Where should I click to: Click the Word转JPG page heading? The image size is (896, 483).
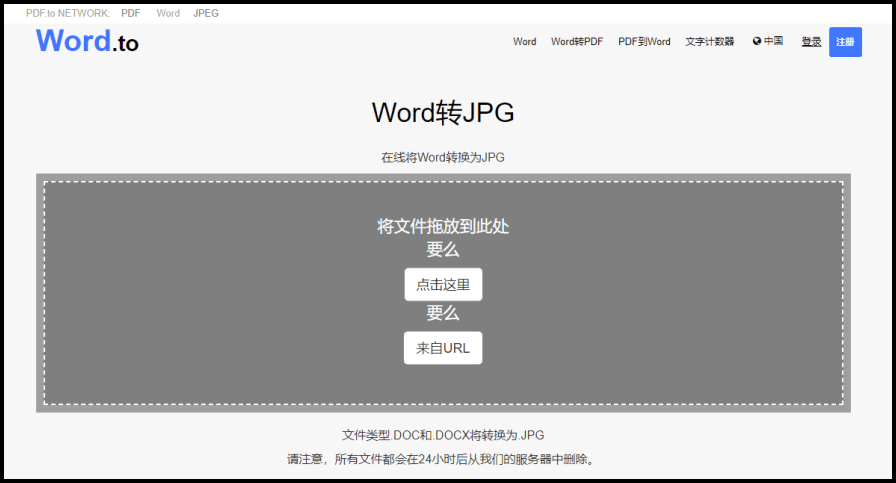coord(443,113)
